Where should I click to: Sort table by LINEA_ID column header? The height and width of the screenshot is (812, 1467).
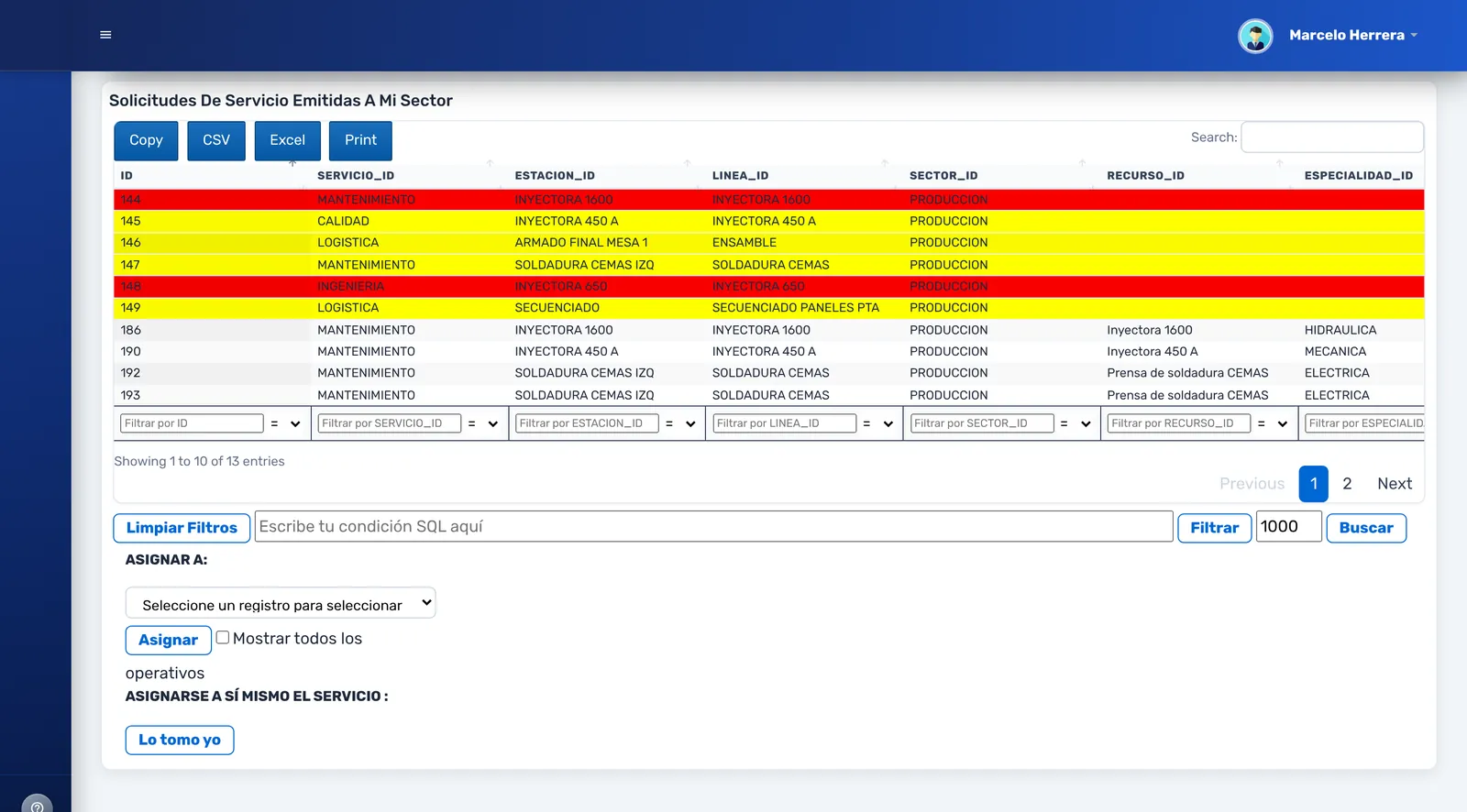(740, 175)
